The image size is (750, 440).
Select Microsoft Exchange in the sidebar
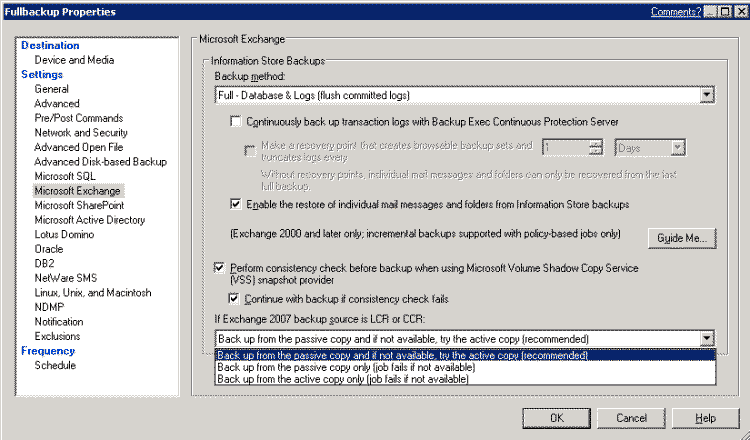coord(78,191)
